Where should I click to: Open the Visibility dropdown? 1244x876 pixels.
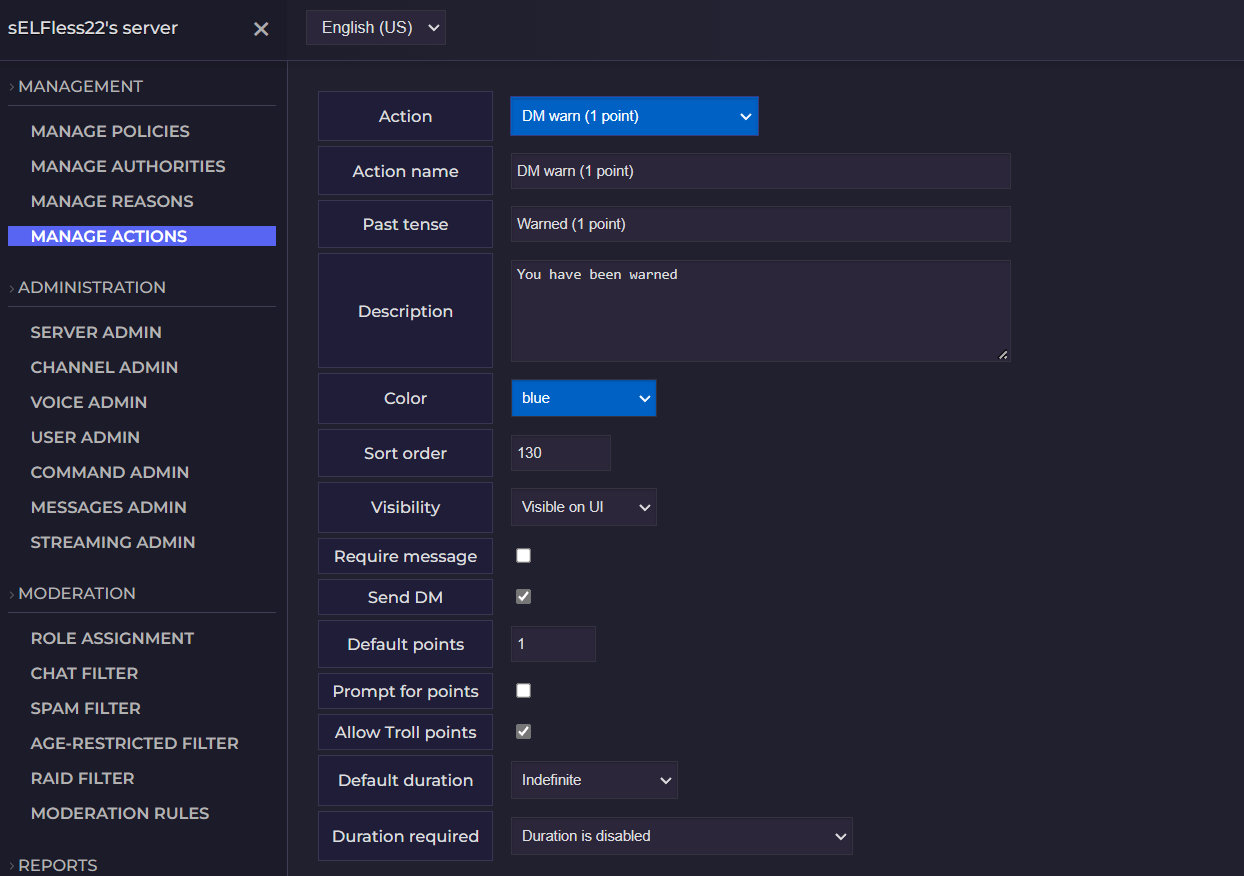[583, 507]
